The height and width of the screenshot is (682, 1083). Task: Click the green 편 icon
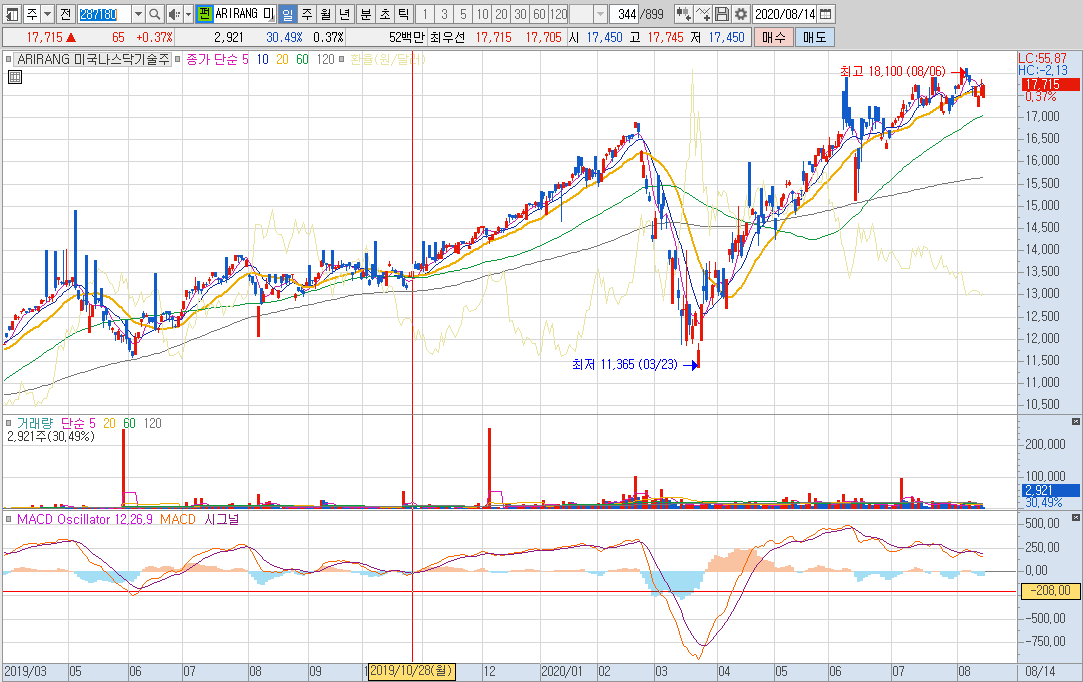pos(204,14)
